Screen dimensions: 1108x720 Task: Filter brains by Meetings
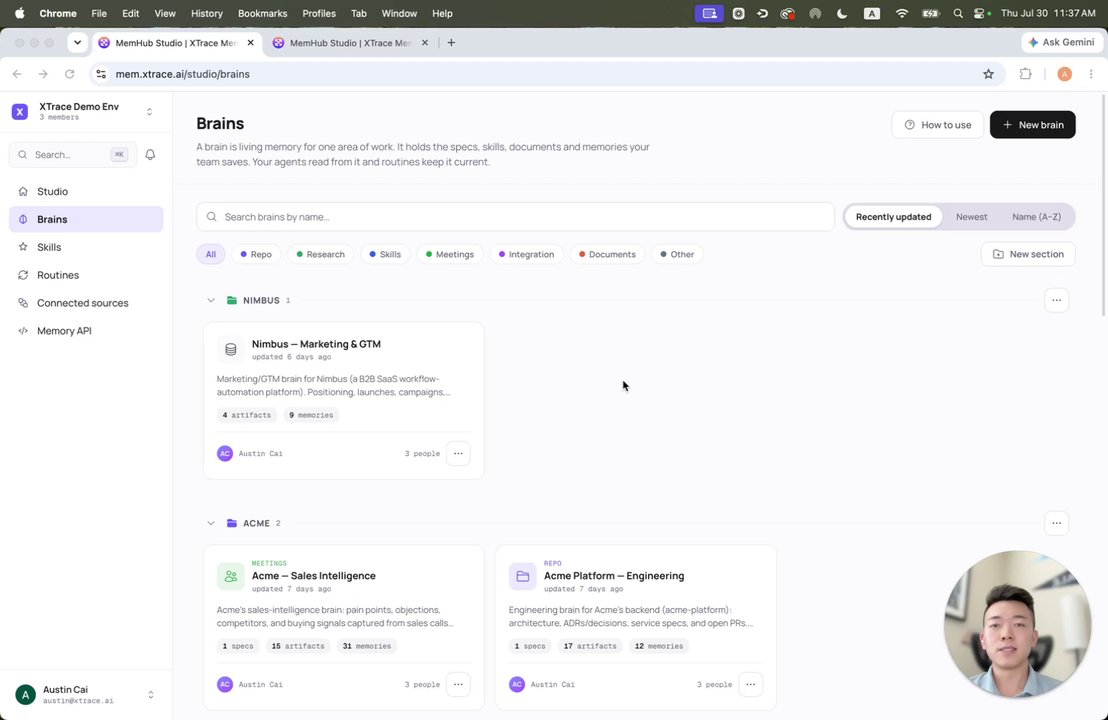pos(449,254)
